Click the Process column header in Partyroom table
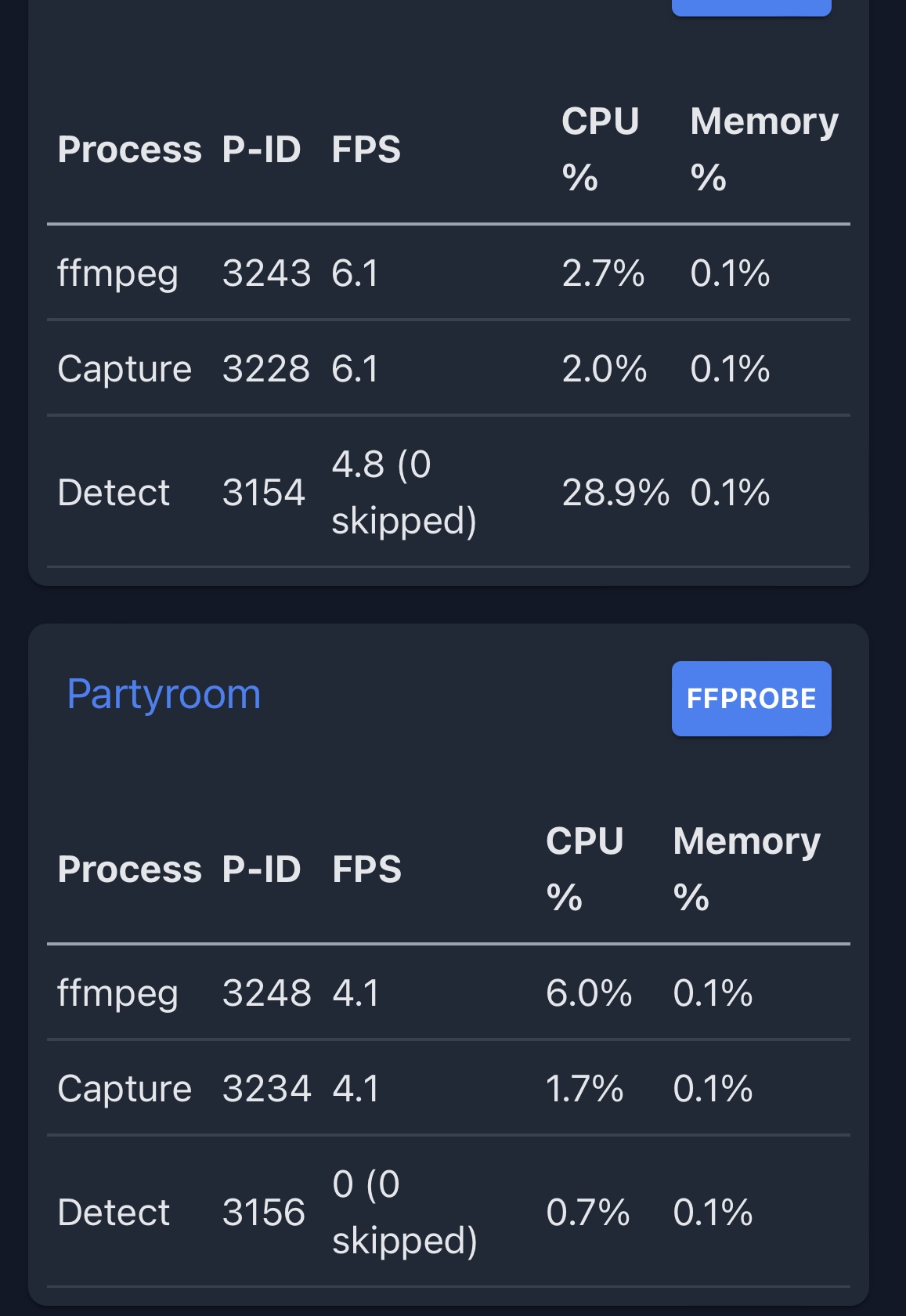 click(129, 868)
